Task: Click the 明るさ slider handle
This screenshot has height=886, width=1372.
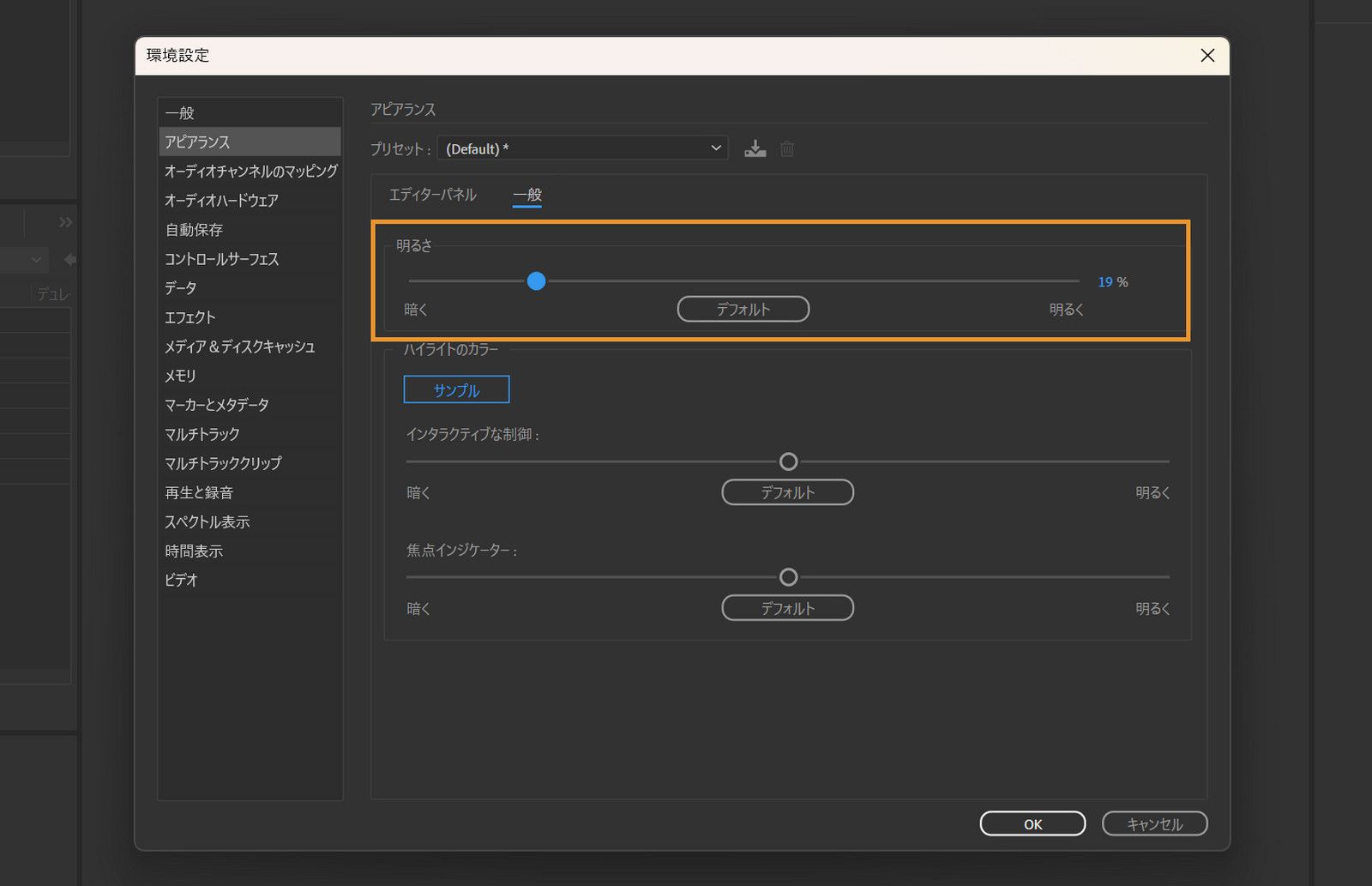Action: coord(536,281)
